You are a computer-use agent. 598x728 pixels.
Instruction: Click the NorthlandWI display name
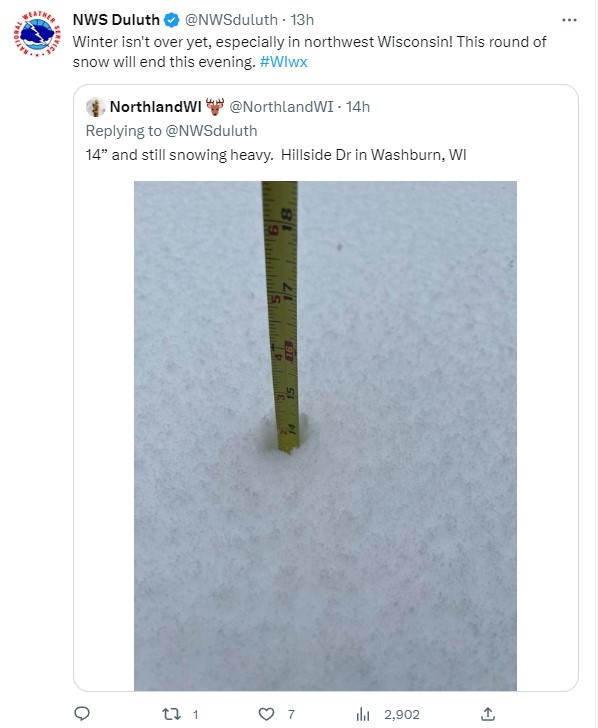point(156,107)
